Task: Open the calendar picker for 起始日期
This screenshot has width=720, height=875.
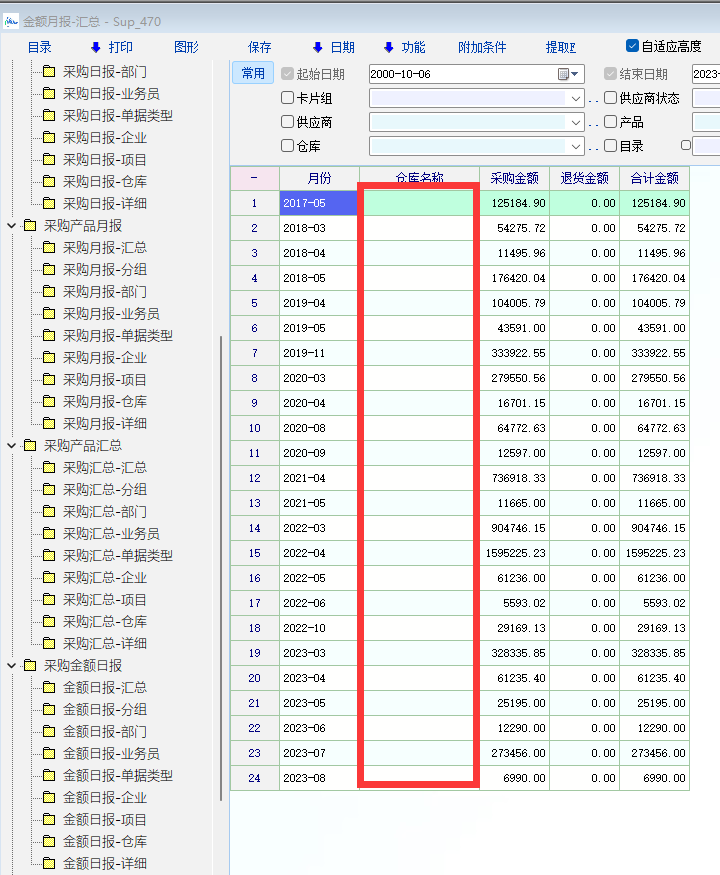Action: point(568,74)
